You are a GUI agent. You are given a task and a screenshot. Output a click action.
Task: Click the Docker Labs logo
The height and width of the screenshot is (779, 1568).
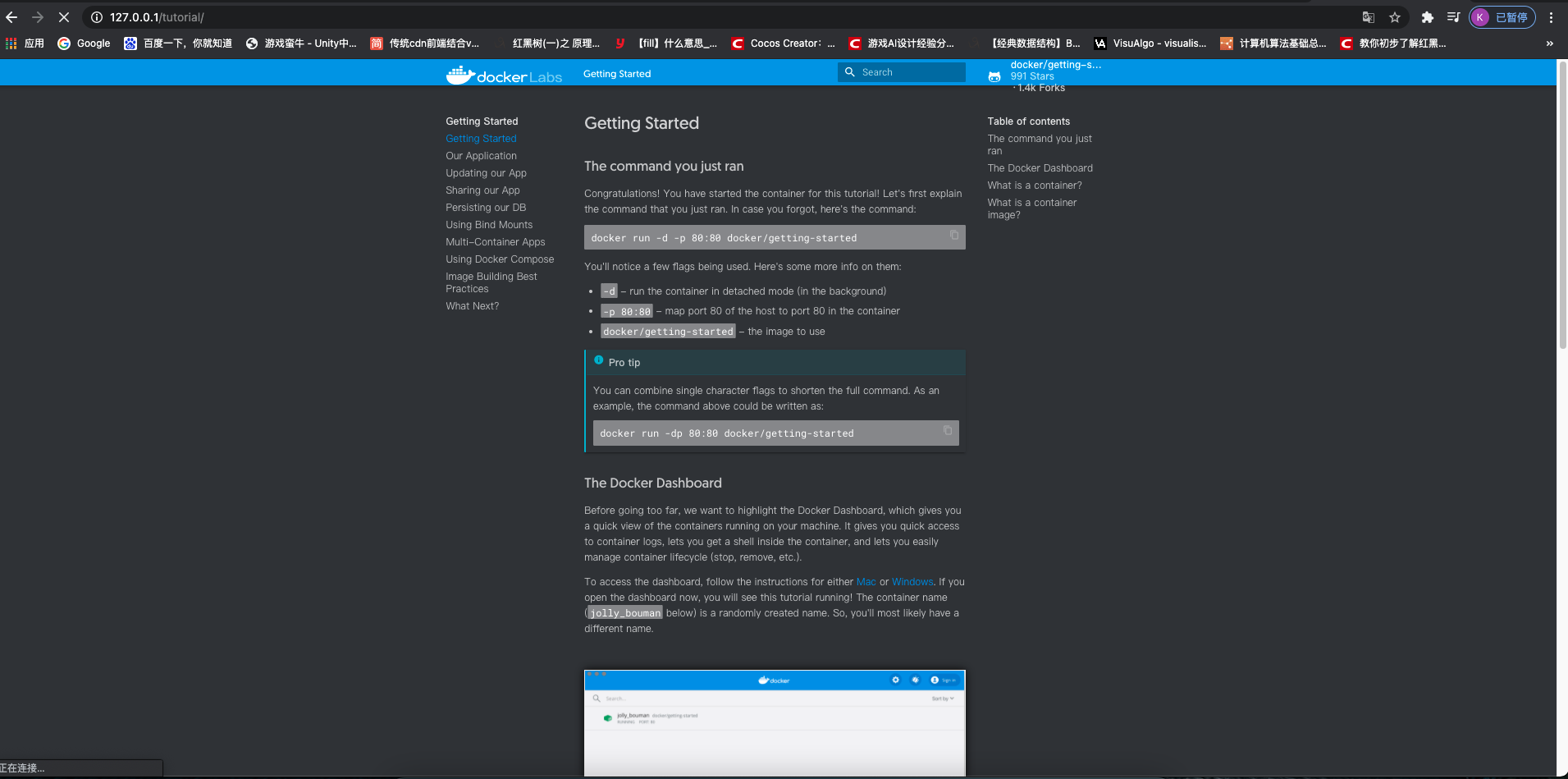[x=504, y=76]
